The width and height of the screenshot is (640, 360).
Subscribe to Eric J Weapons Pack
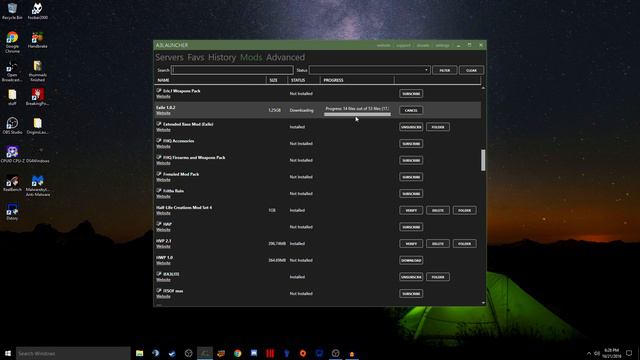(x=411, y=93)
